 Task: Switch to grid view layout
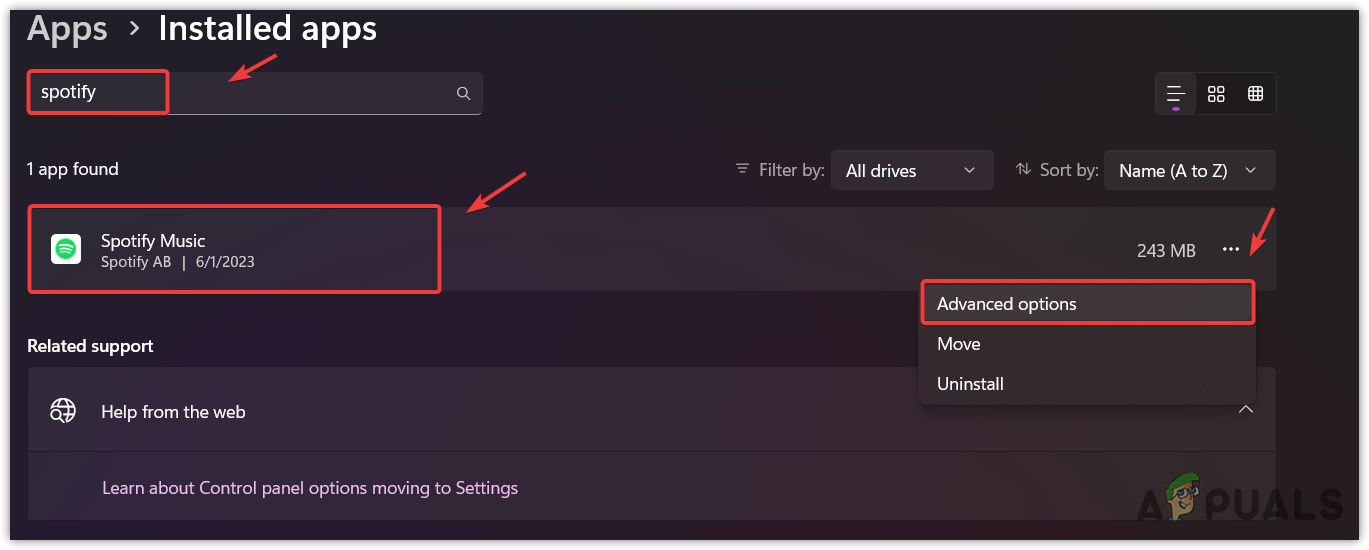pos(1216,94)
